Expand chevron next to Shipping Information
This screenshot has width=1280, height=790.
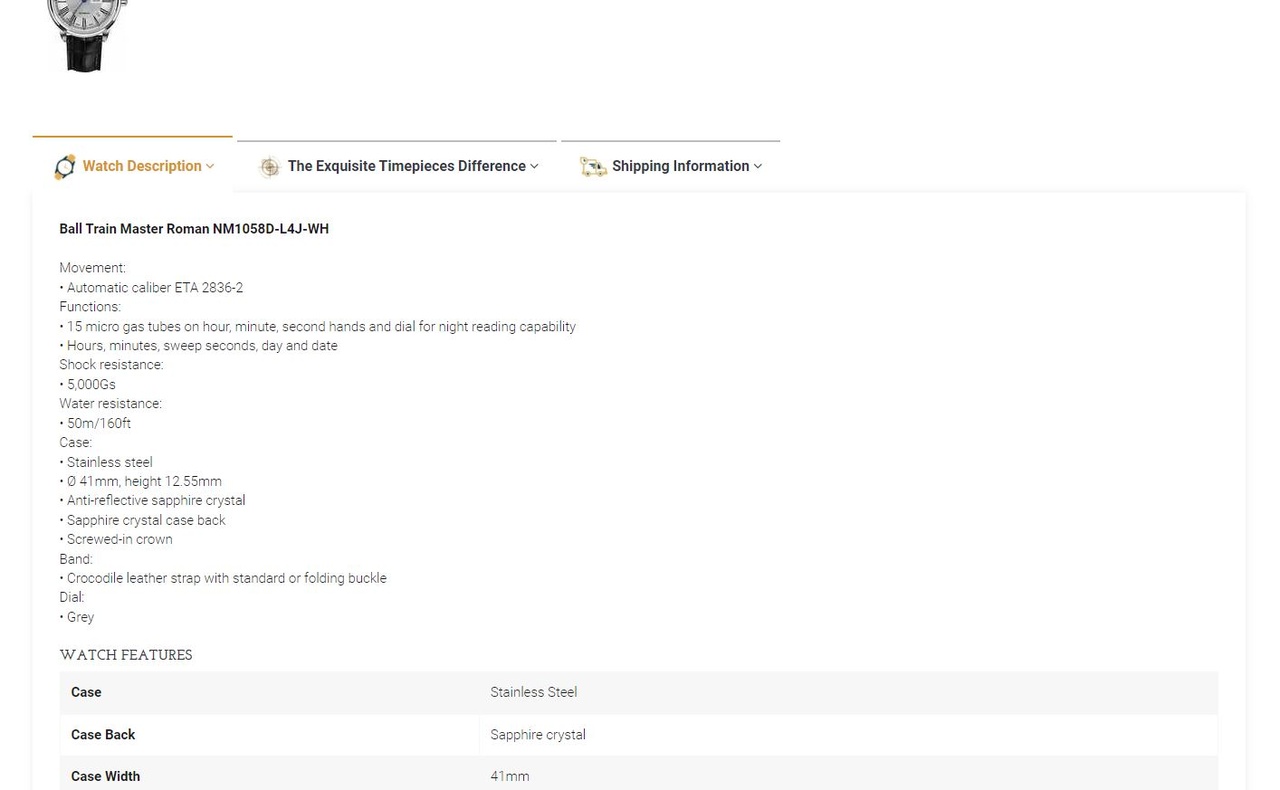click(758, 167)
